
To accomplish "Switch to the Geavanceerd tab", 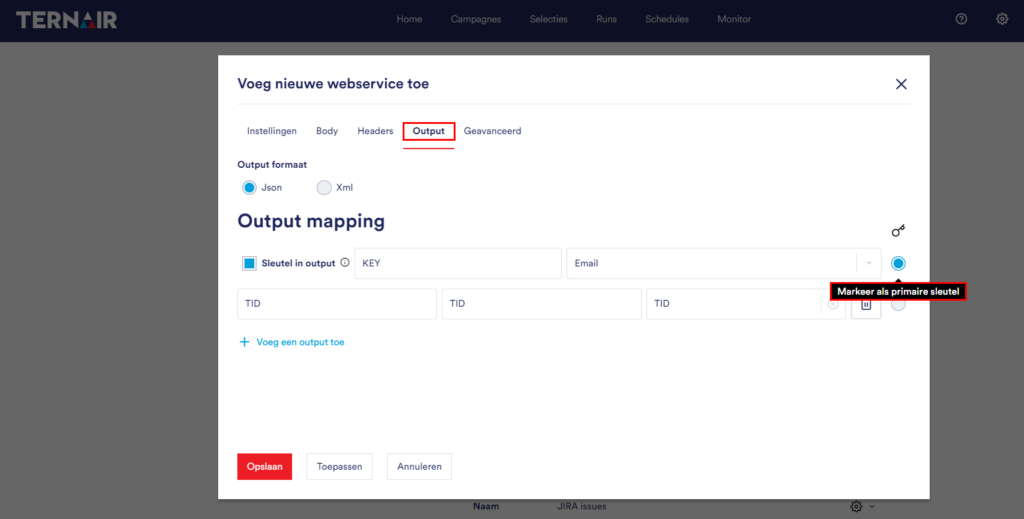I will point(492,131).
